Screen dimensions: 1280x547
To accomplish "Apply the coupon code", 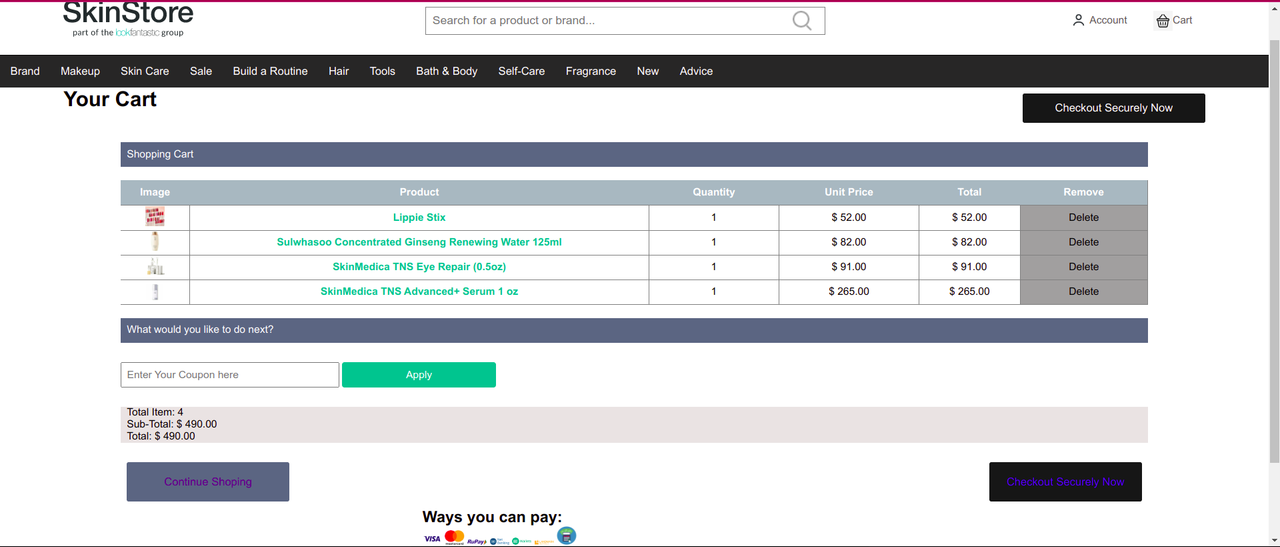I will 419,375.
